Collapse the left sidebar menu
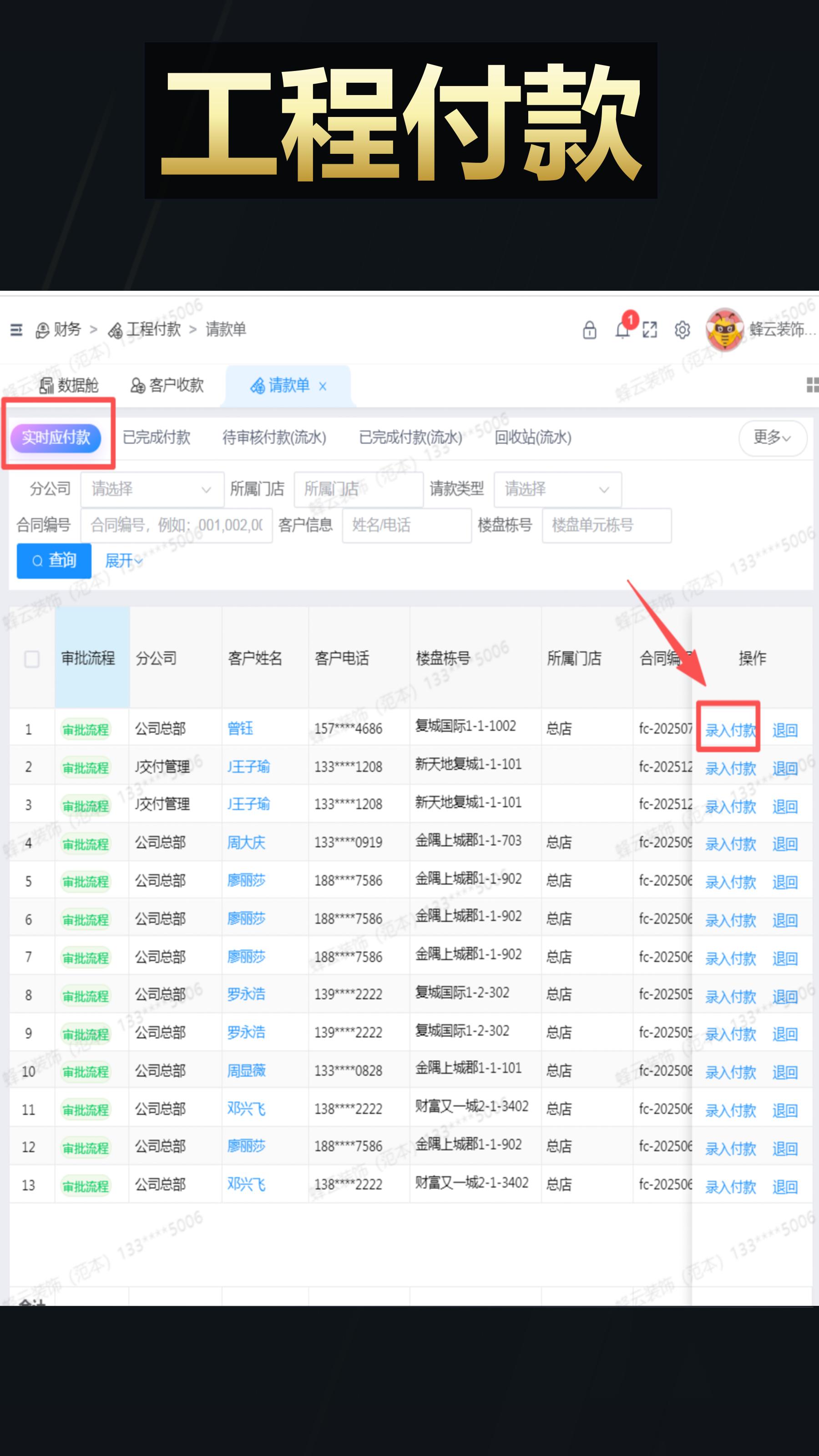 click(16, 329)
